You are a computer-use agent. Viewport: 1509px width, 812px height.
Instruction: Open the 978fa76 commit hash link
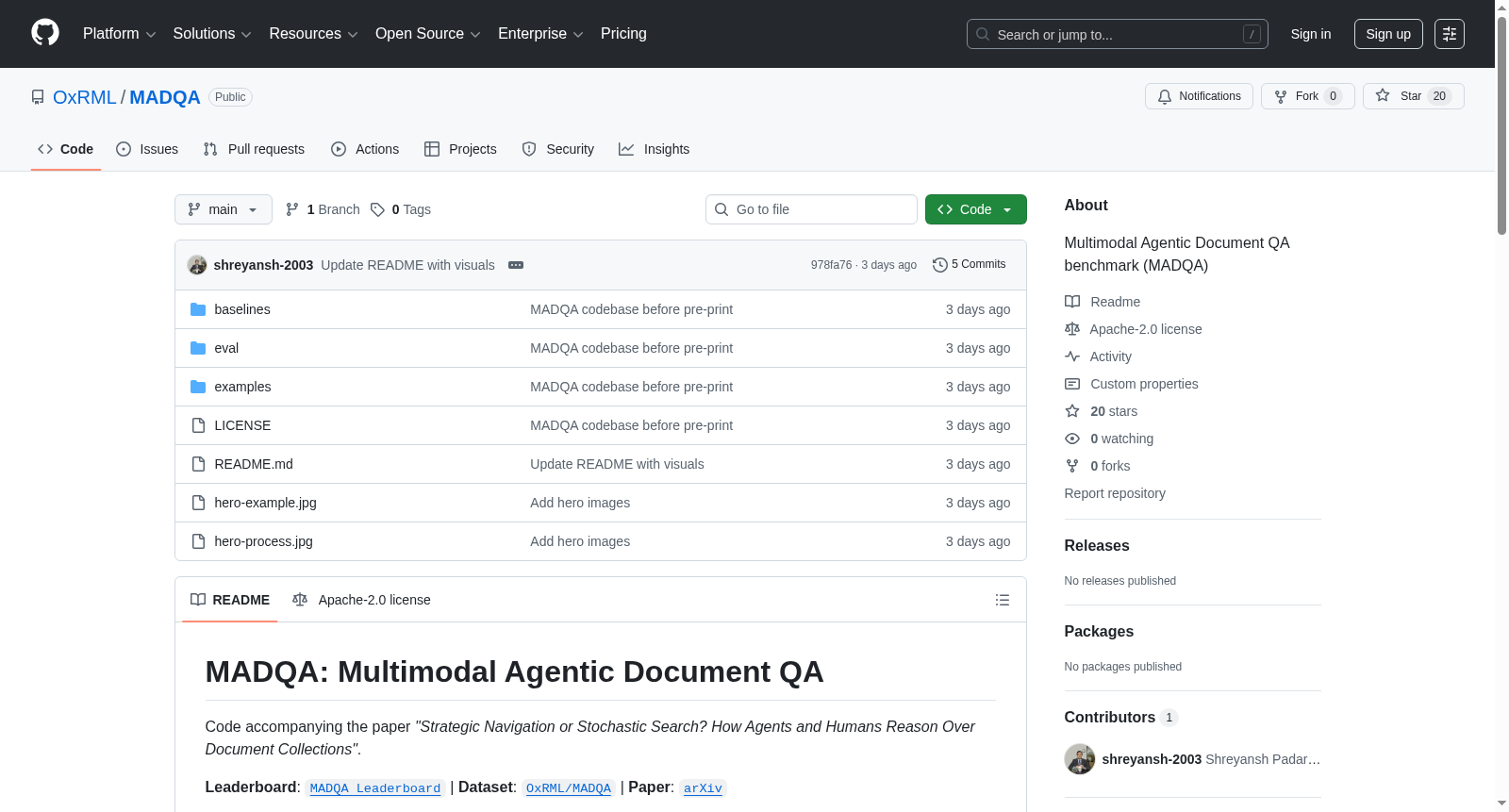coord(831,265)
